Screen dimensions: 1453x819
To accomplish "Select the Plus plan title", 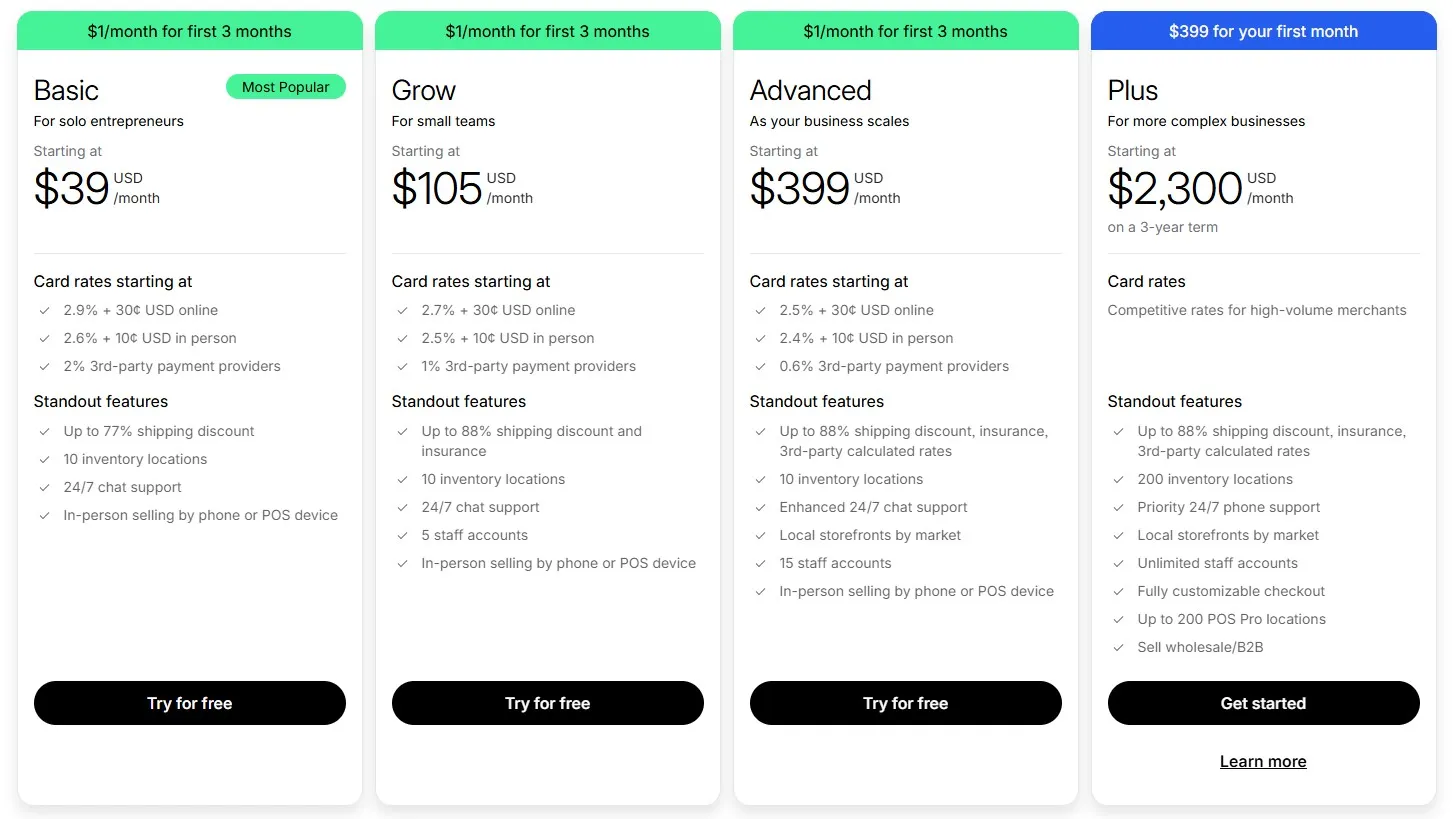I will pyautogui.click(x=1132, y=91).
